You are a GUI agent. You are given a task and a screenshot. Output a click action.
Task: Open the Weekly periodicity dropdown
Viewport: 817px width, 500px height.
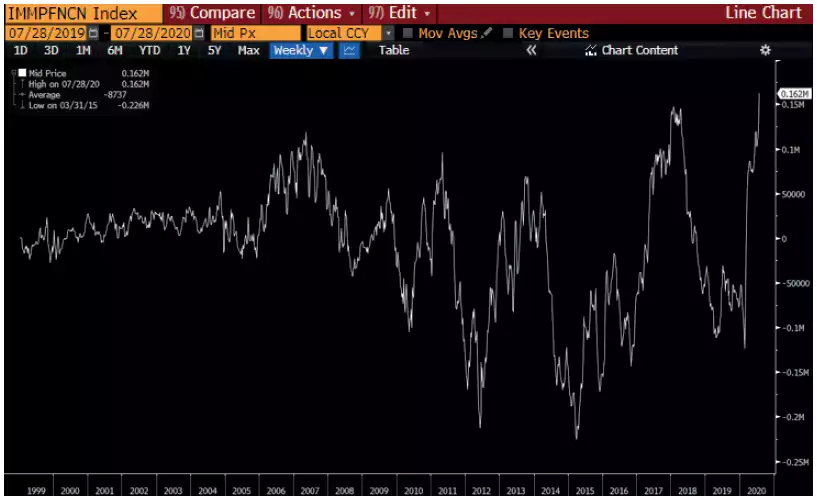301,51
